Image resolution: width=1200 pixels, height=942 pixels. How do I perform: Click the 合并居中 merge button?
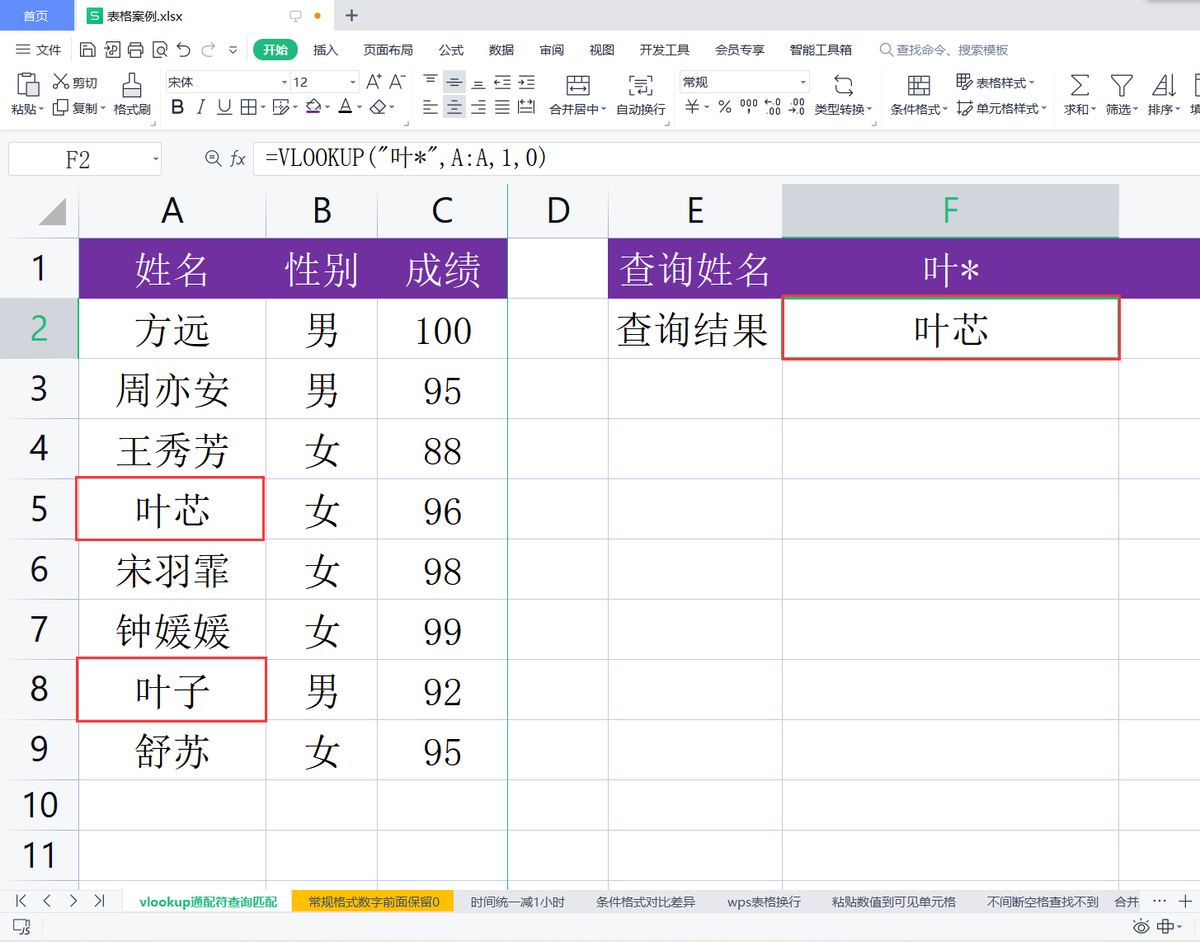[x=578, y=95]
